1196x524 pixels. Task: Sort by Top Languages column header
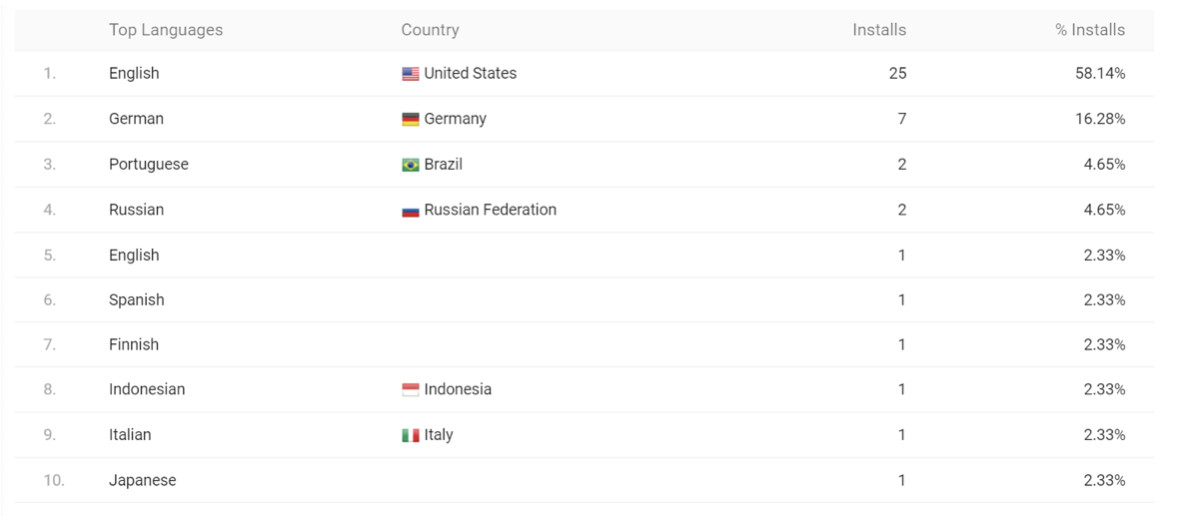point(166,30)
